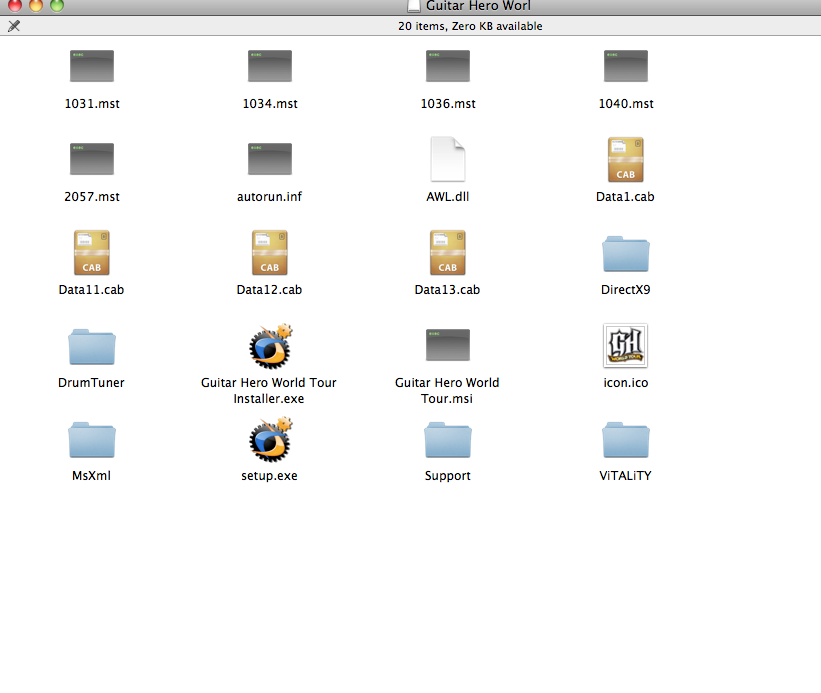Click the 'Guitar Hero World Tour Installer.exe' name label

pyautogui.click(x=269, y=391)
